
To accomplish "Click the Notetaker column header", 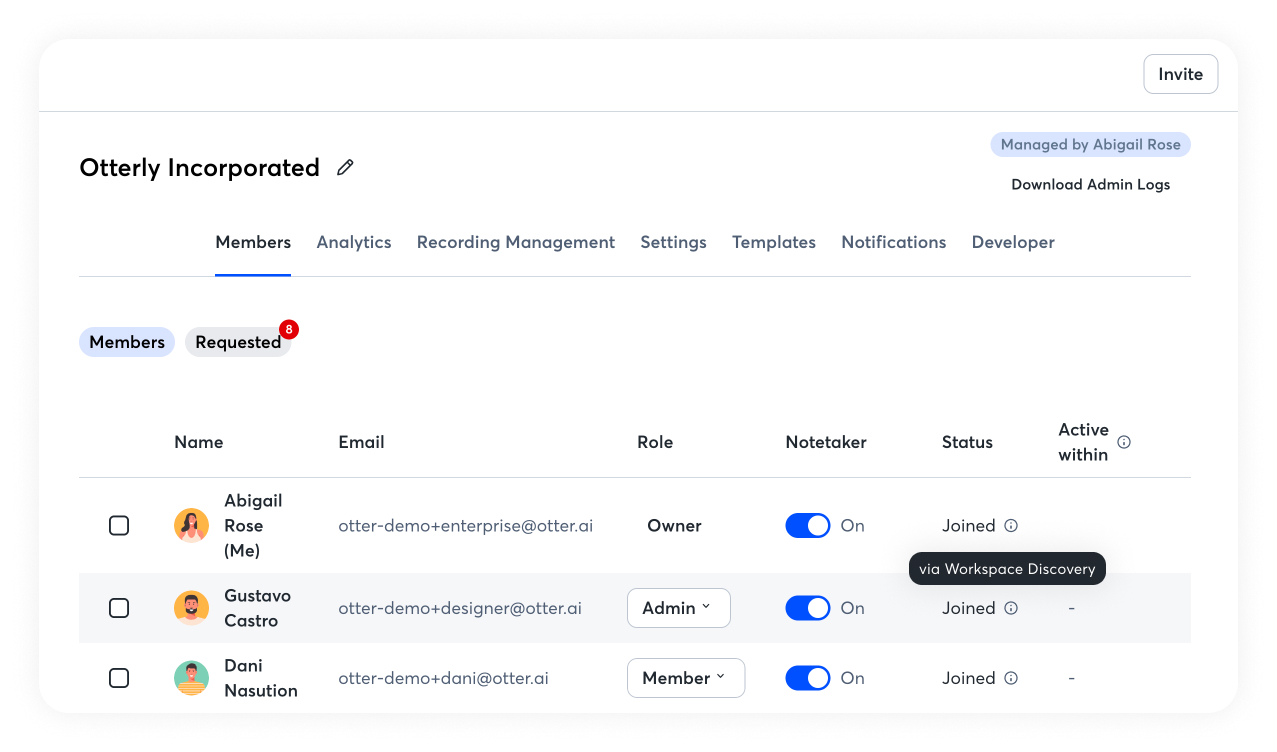I will click(x=826, y=442).
